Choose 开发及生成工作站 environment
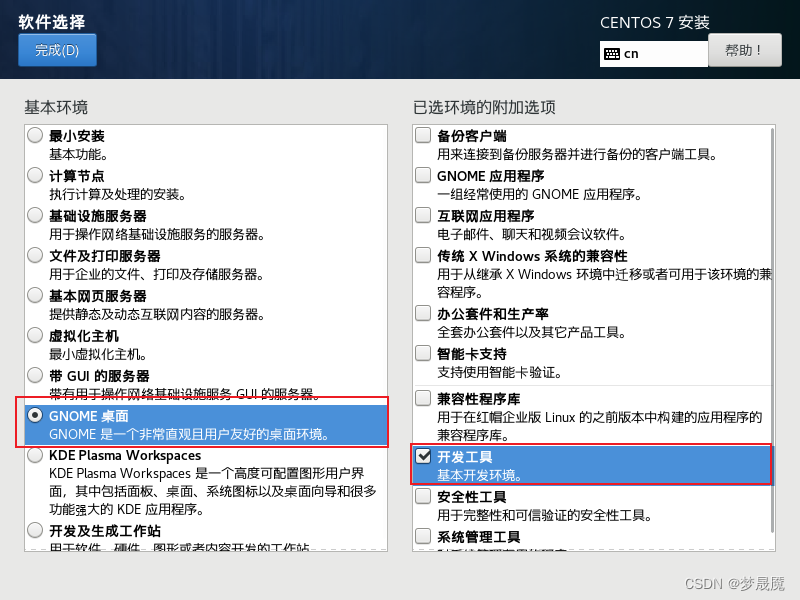 pyautogui.click(x=35, y=530)
